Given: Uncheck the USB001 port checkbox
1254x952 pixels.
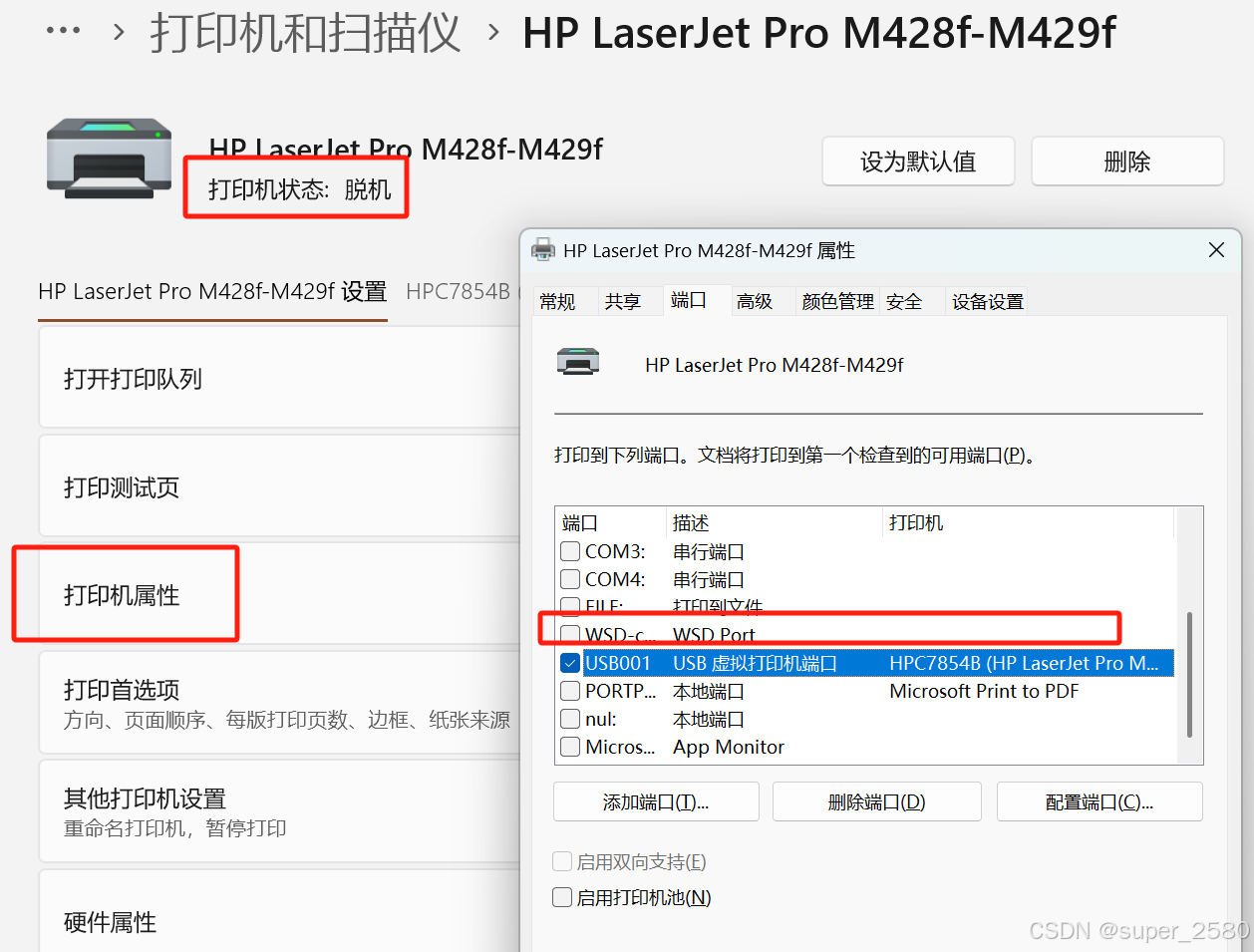Looking at the screenshot, I should pyautogui.click(x=570, y=663).
